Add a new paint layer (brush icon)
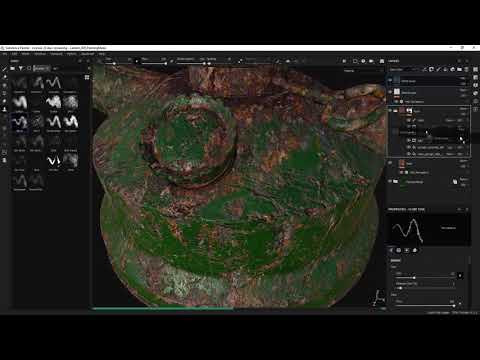 (438, 69)
